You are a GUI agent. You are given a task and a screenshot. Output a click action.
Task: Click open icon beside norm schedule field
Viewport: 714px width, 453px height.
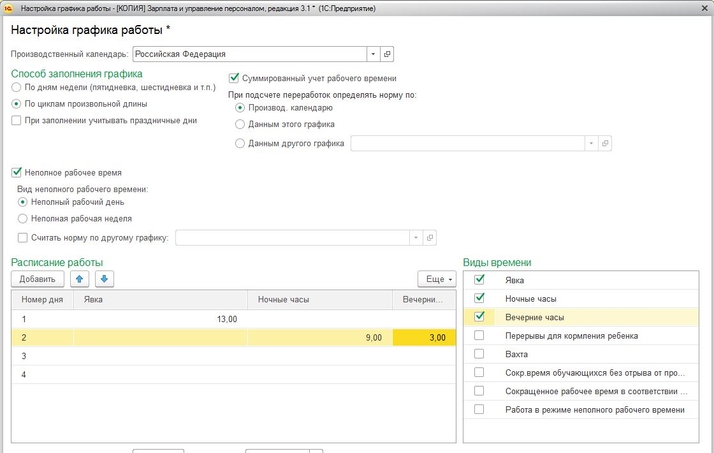click(x=430, y=238)
